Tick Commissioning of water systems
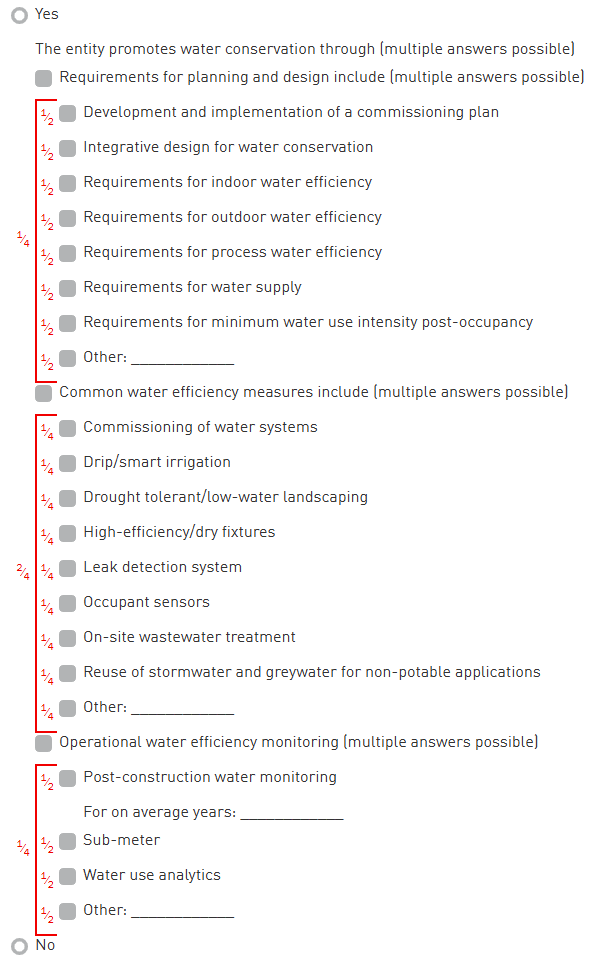The width and height of the screenshot is (606, 967). pos(67,428)
